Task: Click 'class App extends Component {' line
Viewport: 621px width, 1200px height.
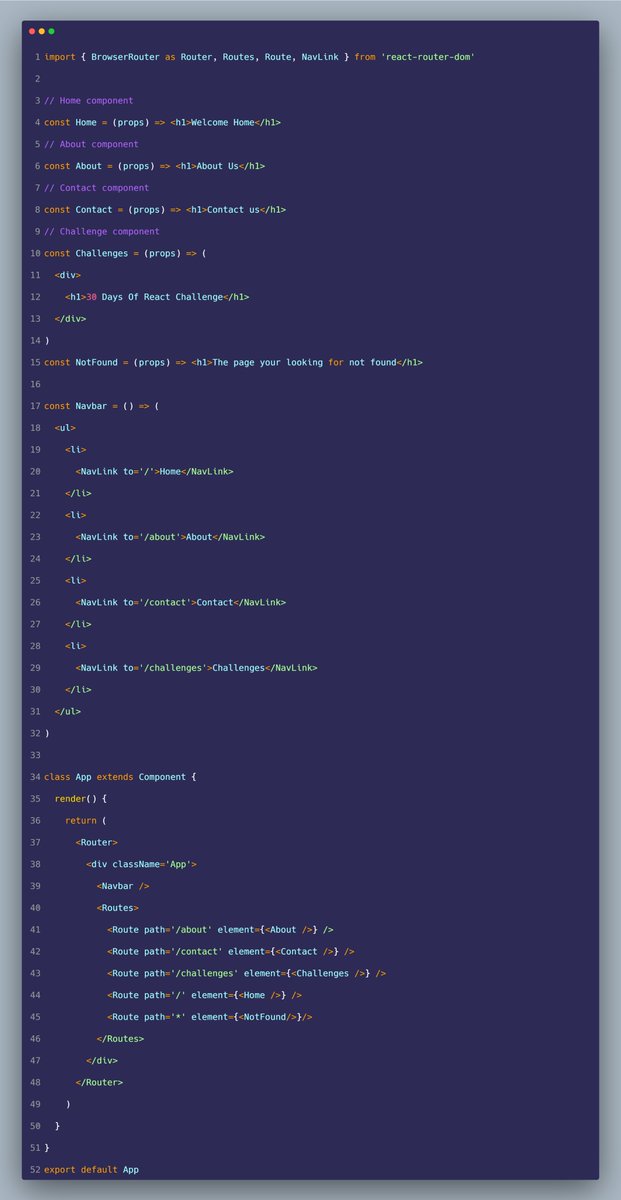Action: (120, 777)
